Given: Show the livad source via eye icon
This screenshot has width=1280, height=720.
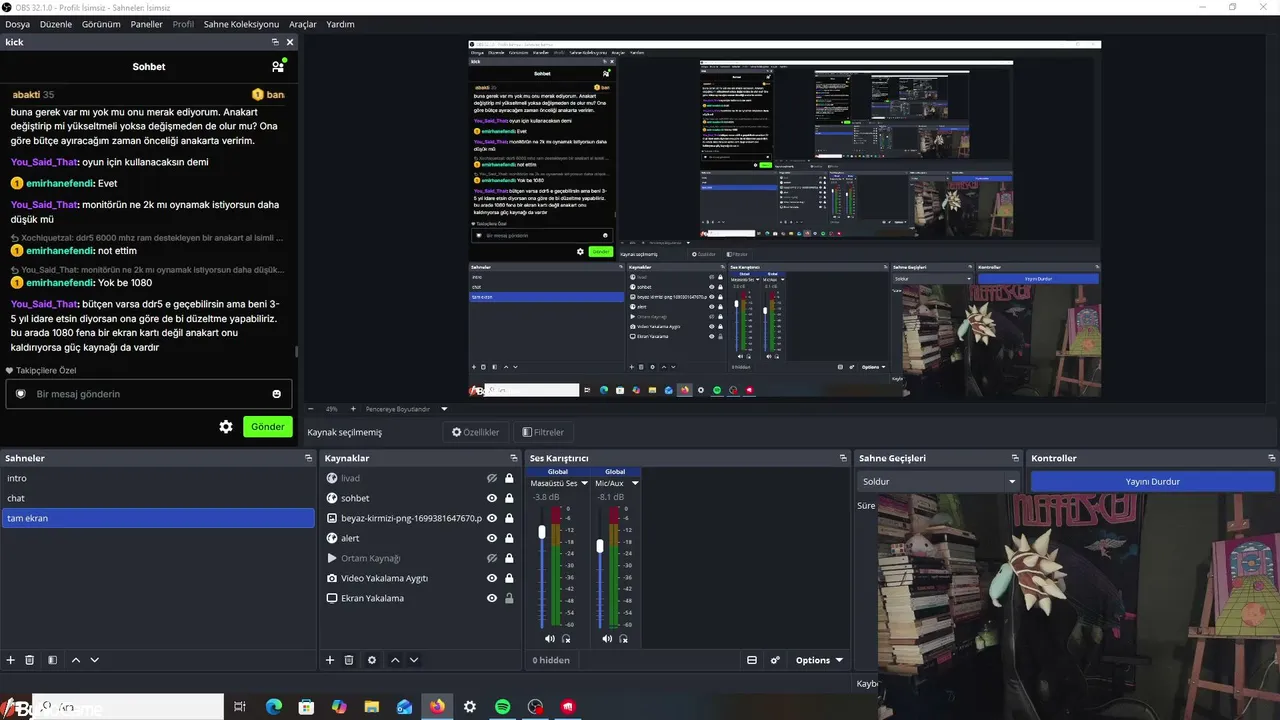Looking at the screenshot, I should coord(492,478).
